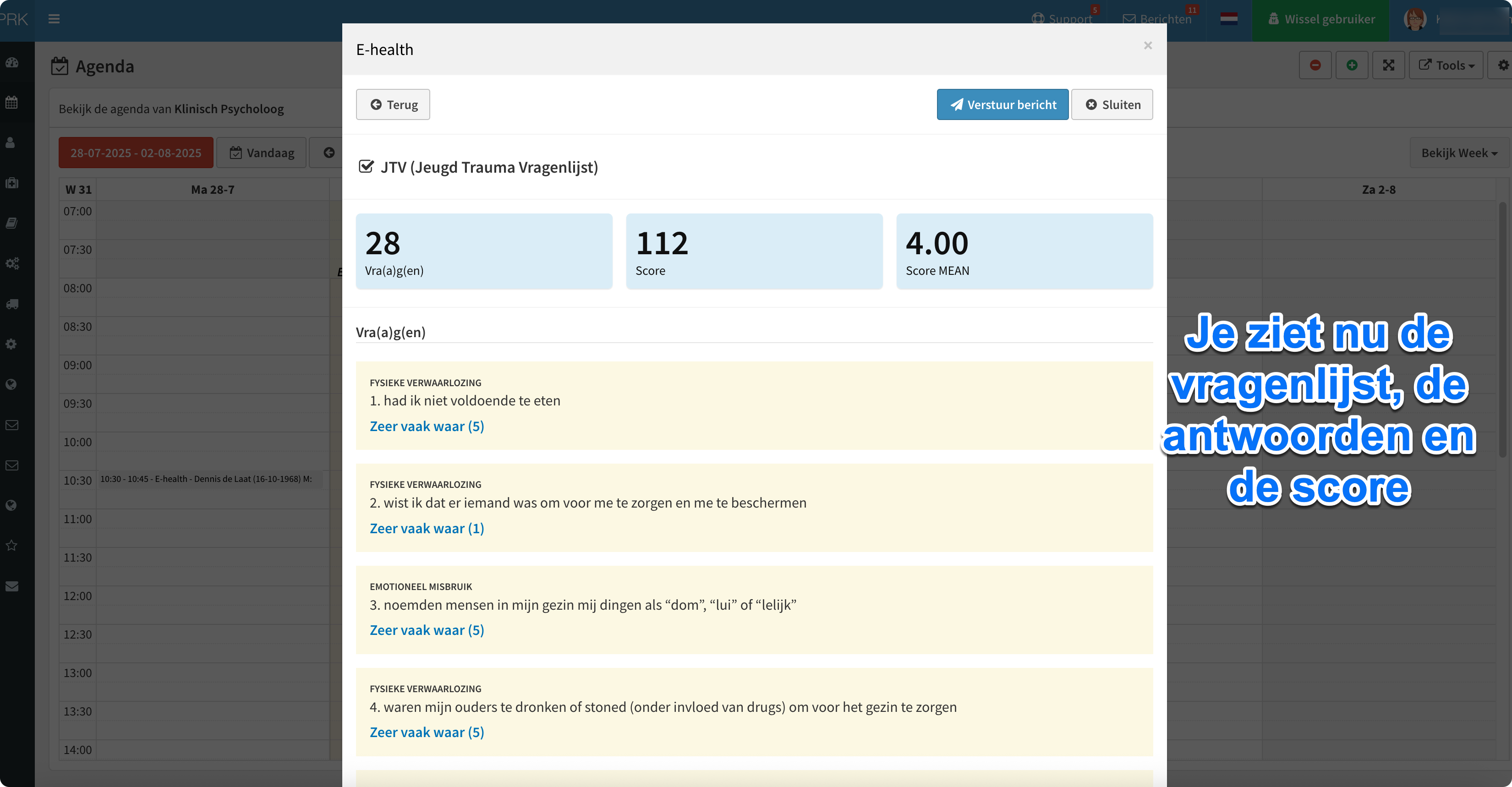This screenshot has width=1512, height=787.
Task: Click question text 'had ik niet voldoende te eten'
Action: pos(472,400)
